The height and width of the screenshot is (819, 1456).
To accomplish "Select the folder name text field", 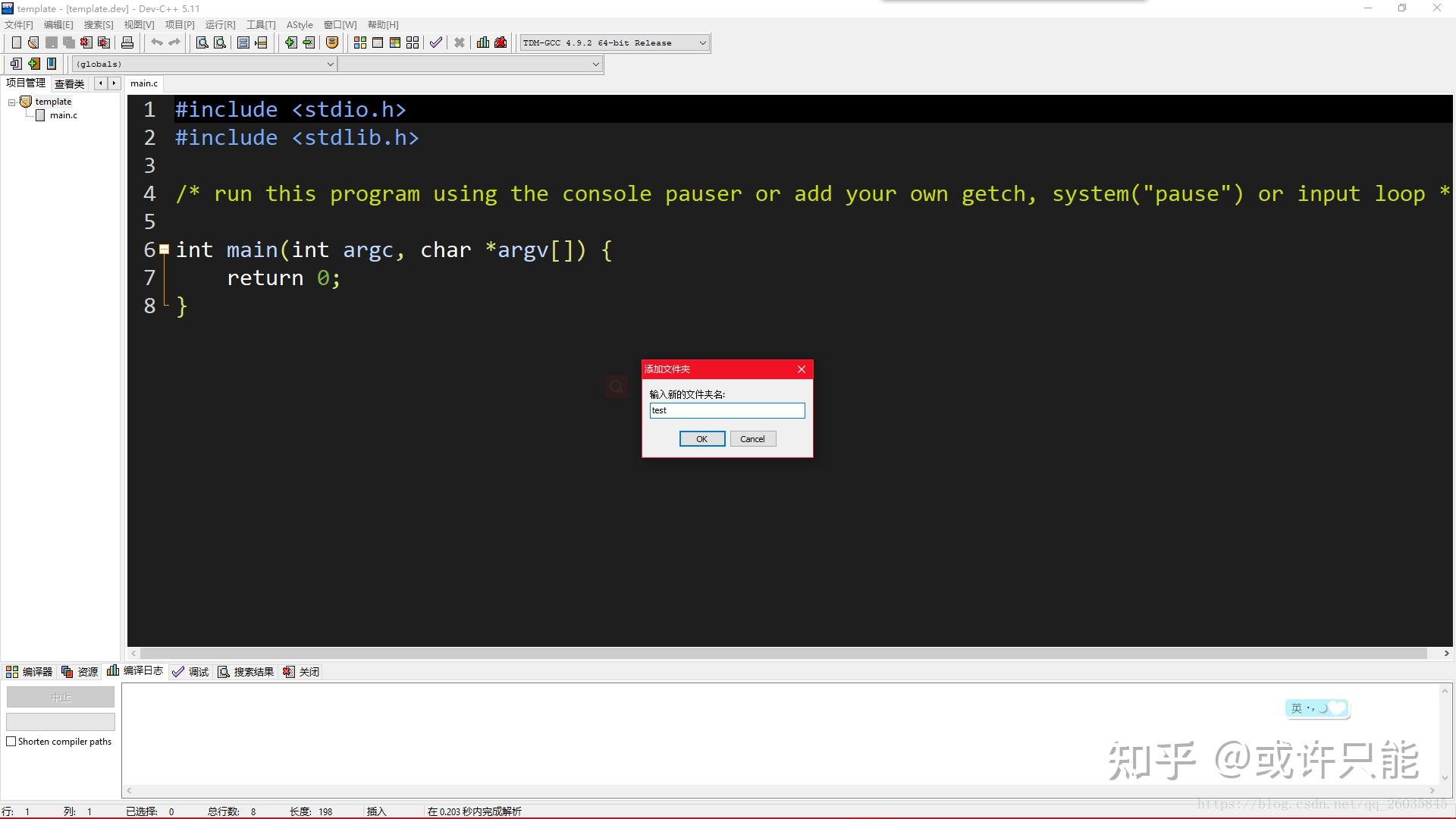I will point(726,410).
